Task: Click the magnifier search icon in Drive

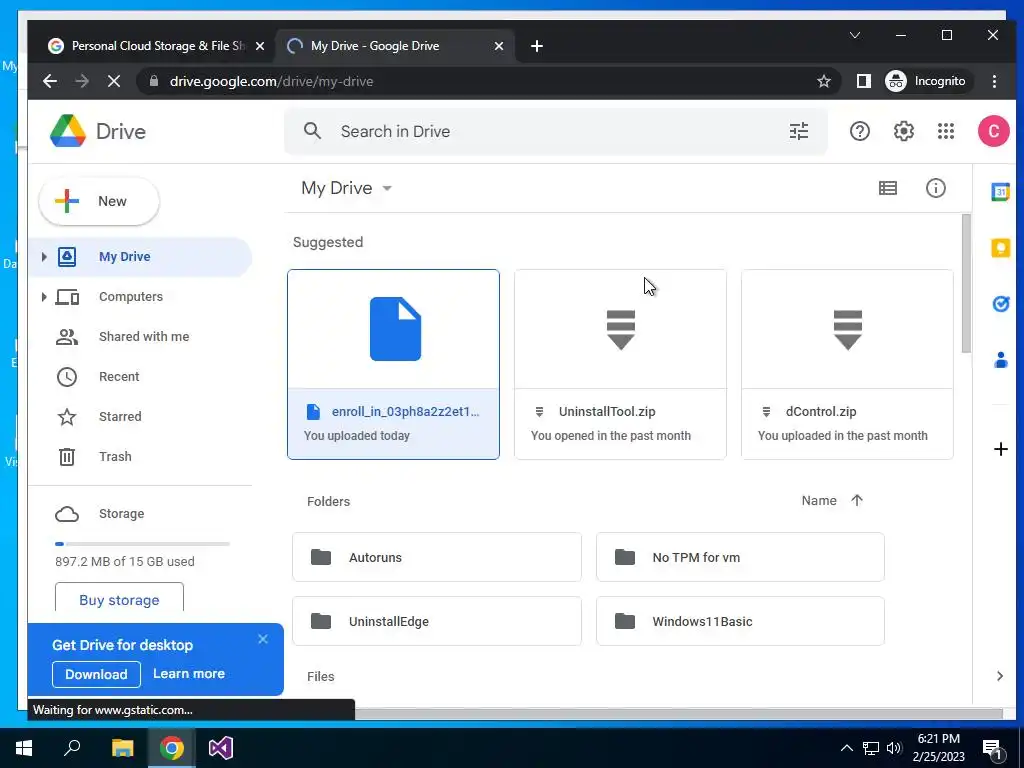Action: [x=312, y=131]
